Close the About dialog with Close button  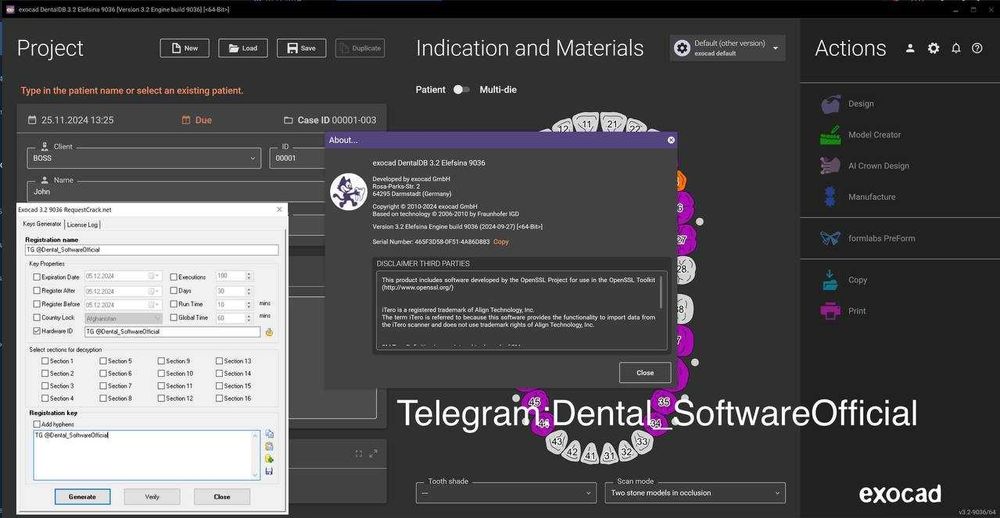pos(645,373)
